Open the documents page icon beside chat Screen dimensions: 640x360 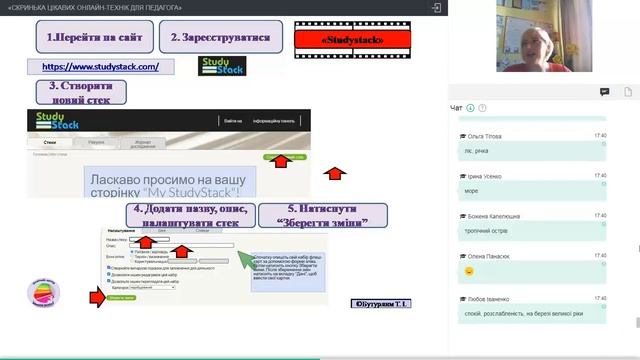tap(628, 92)
